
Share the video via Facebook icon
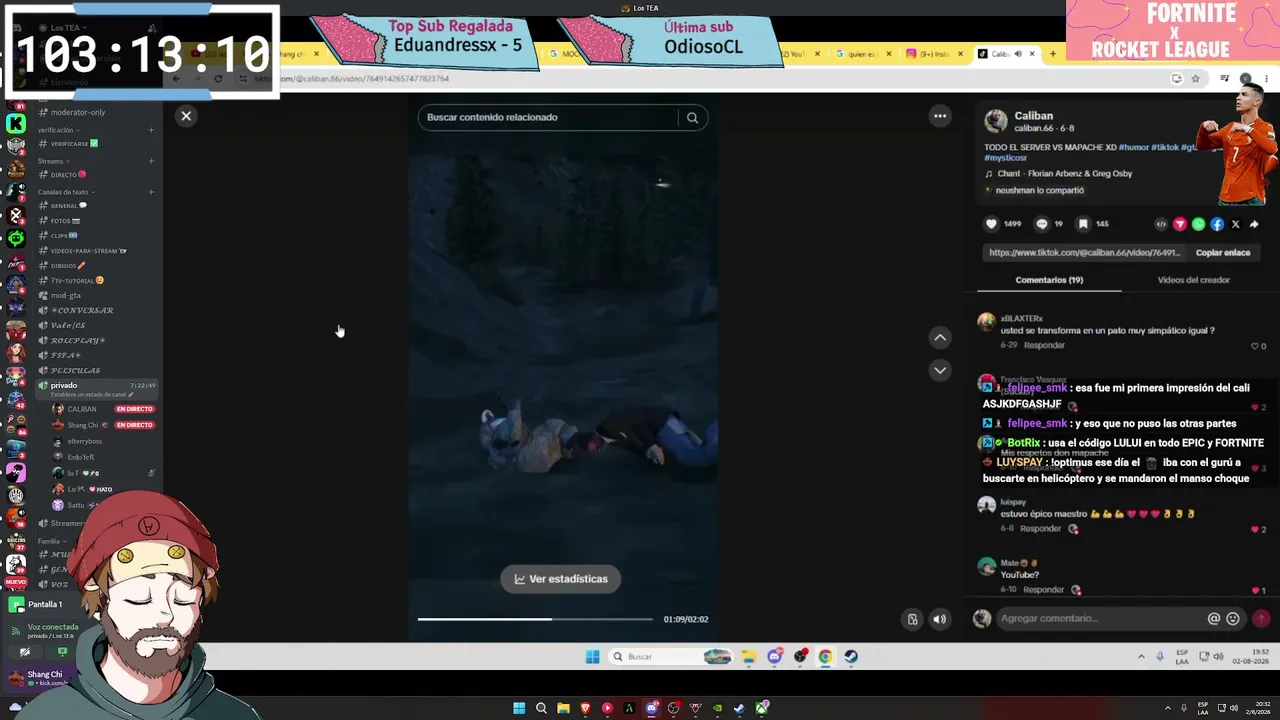[x=1217, y=224]
